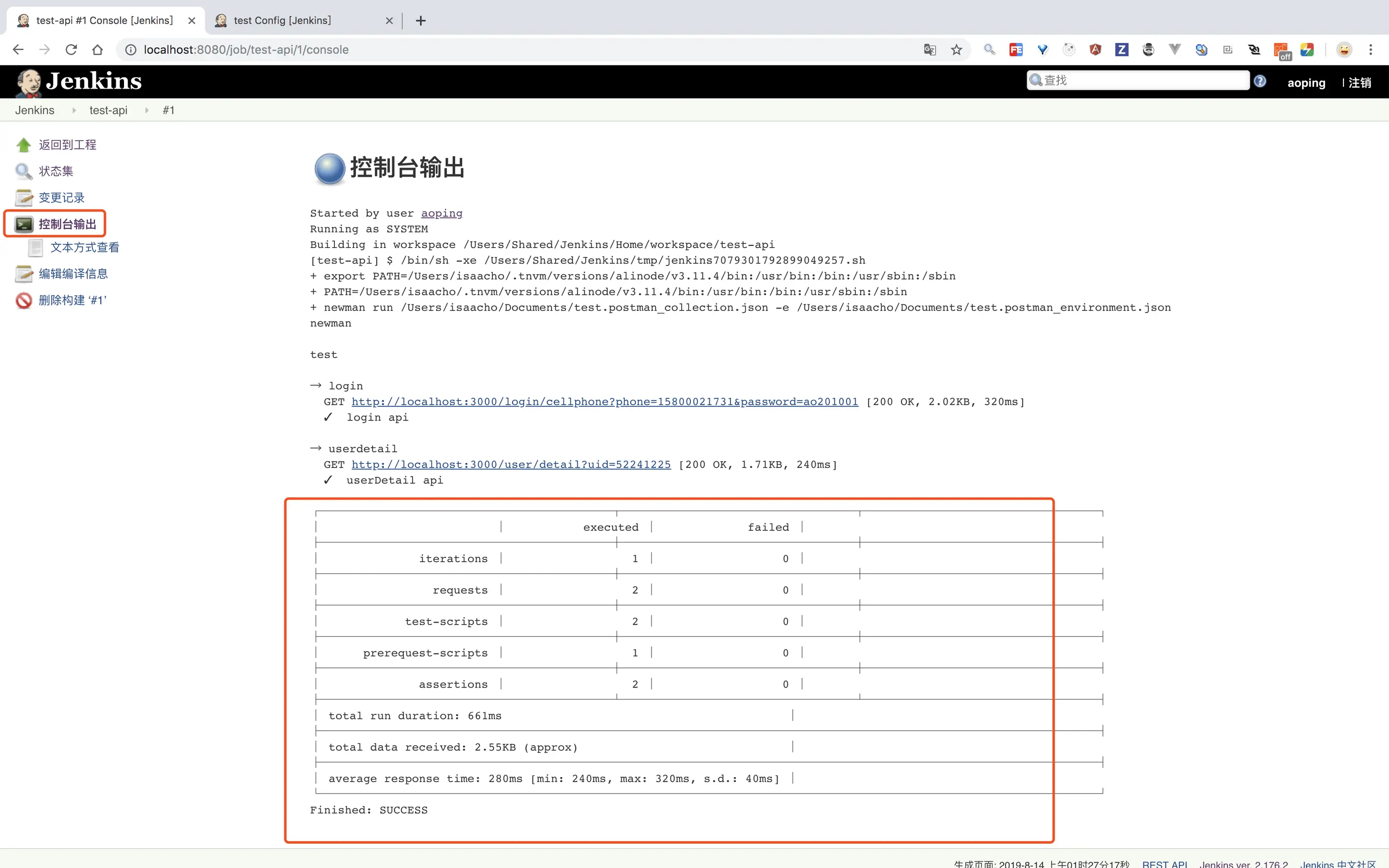Screen dimensions: 1389x868
Task: Expand breadcrumb arrow after the Jenkins crumb
Action: tap(74, 110)
